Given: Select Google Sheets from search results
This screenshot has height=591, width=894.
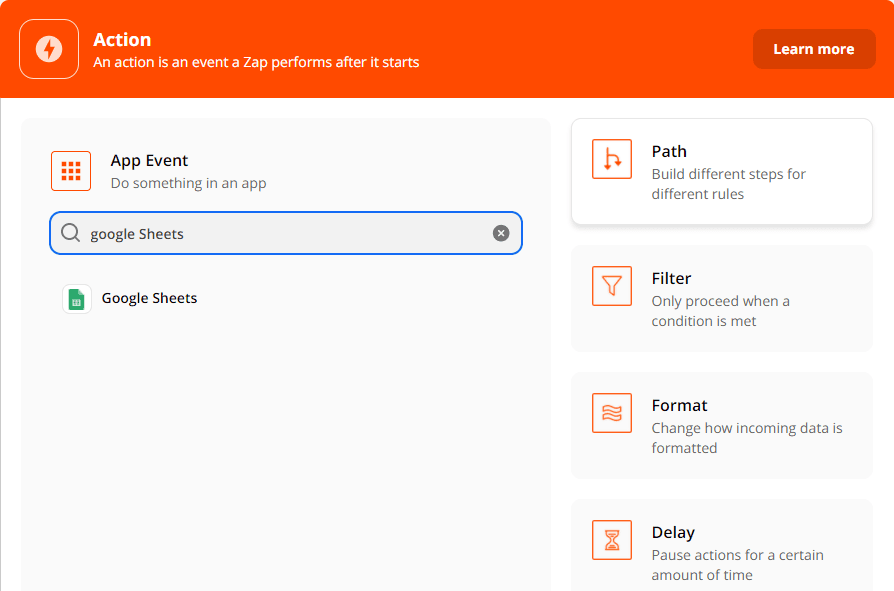Looking at the screenshot, I should tap(150, 298).
